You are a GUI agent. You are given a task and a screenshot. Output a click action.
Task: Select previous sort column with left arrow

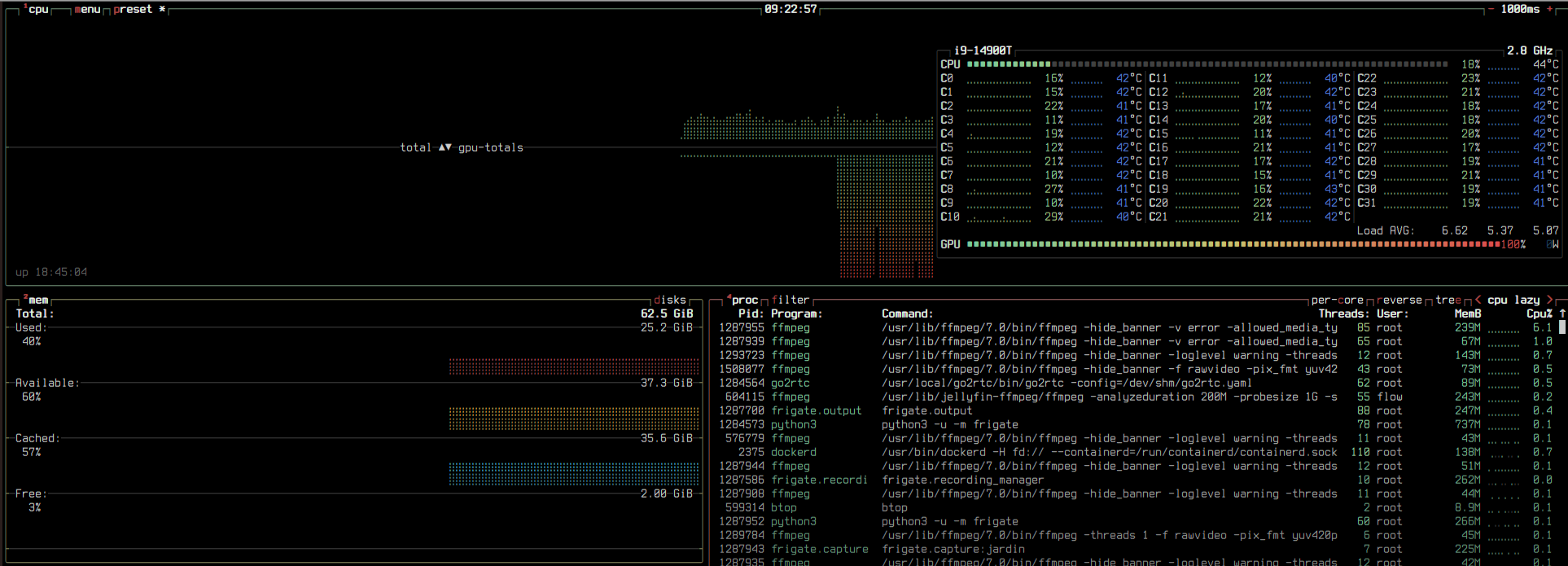tap(1478, 300)
